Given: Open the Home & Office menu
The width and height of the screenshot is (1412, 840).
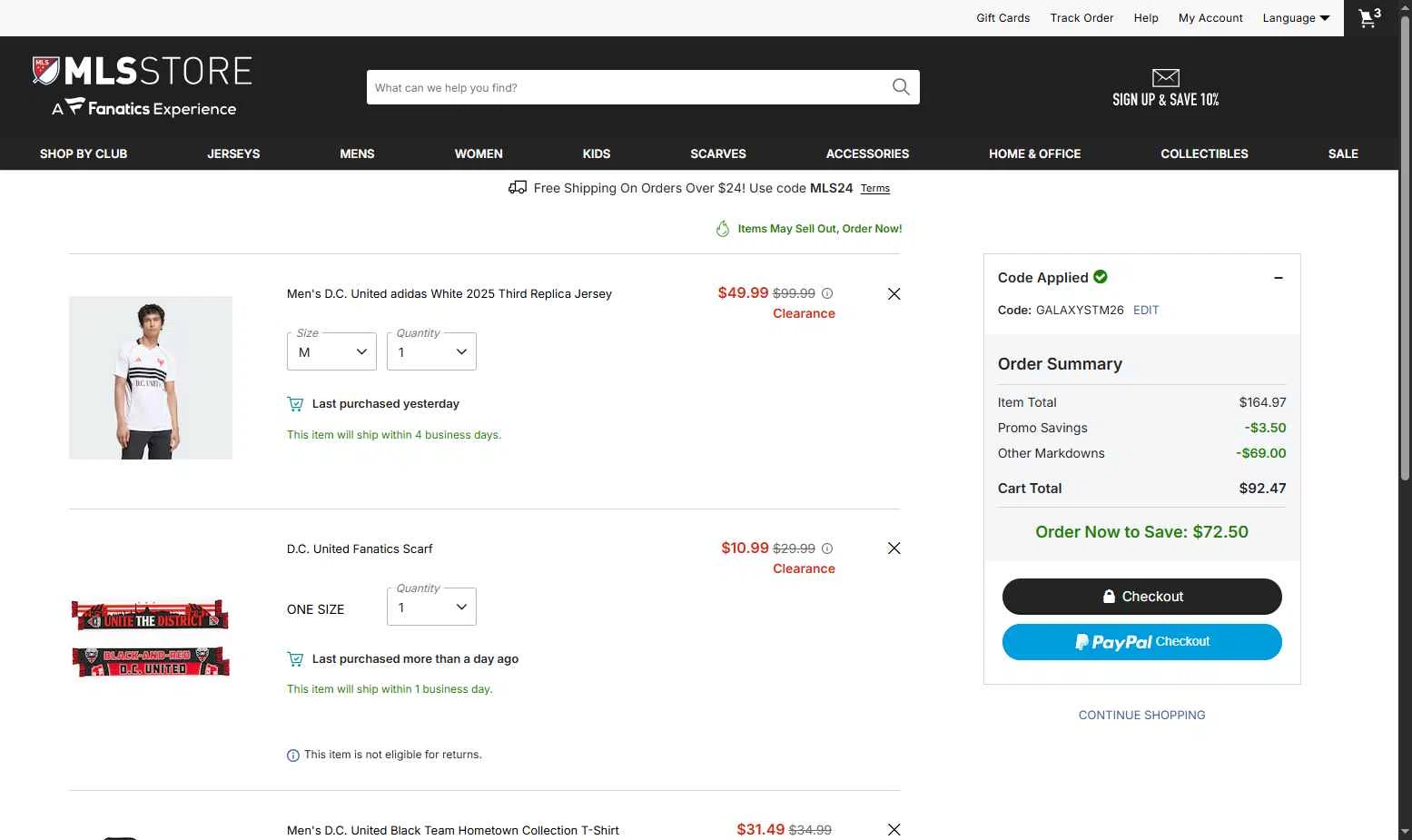Looking at the screenshot, I should pyautogui.click(x=1034, y=153).
